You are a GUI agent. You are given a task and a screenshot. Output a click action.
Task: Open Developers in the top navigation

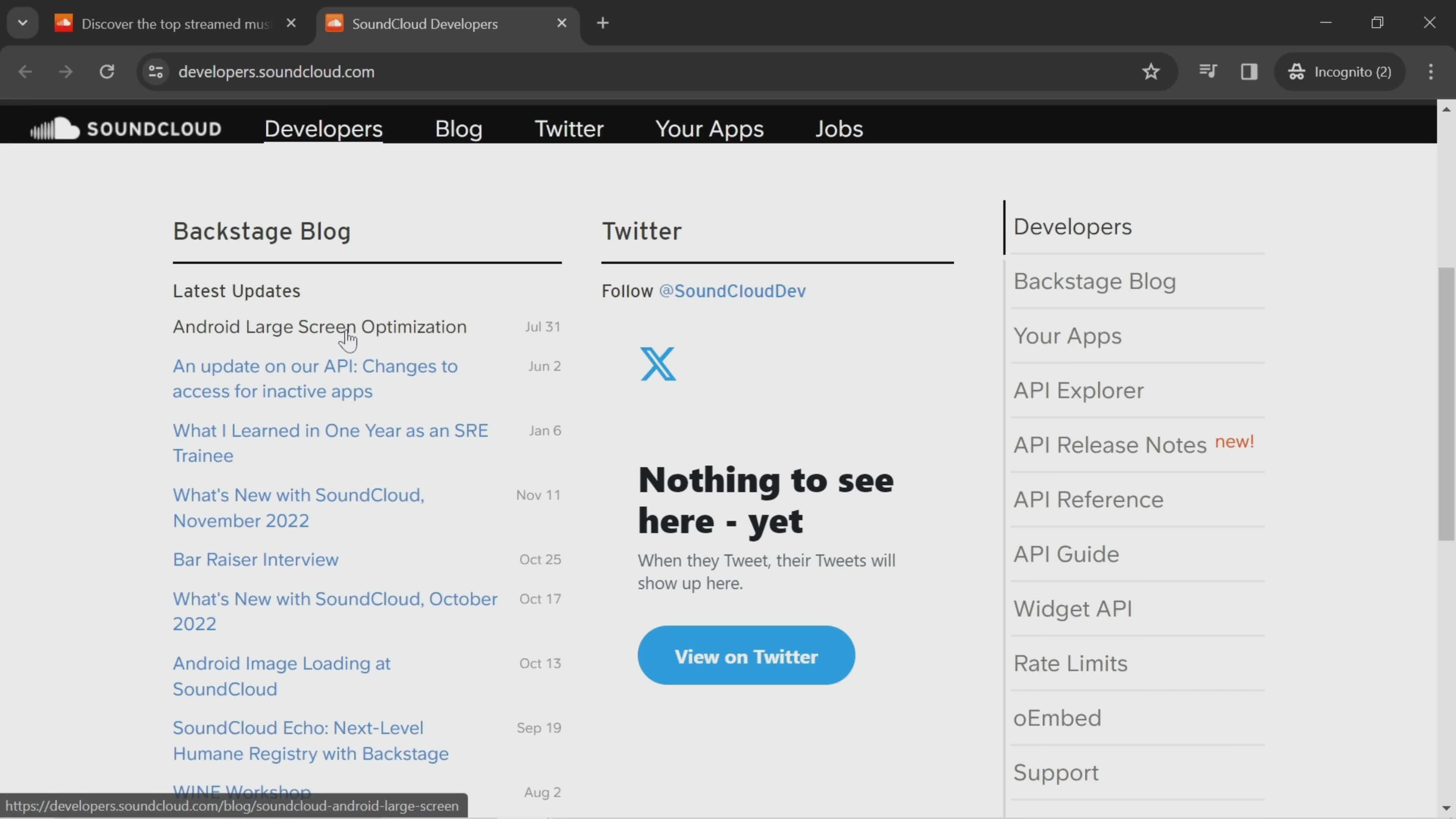[323, 129]
